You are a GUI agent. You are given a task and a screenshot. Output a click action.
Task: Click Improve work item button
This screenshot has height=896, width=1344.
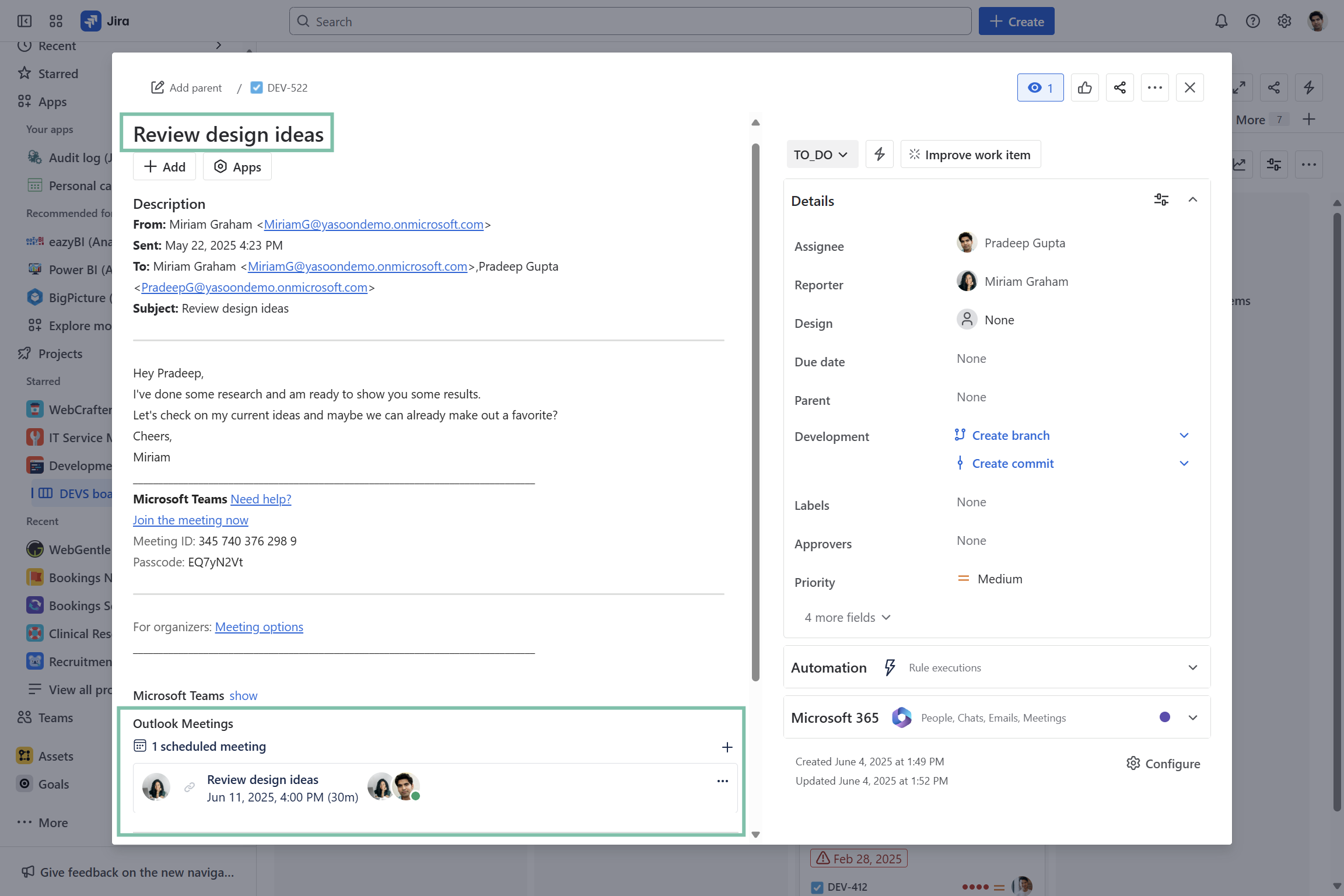(970, 155)
